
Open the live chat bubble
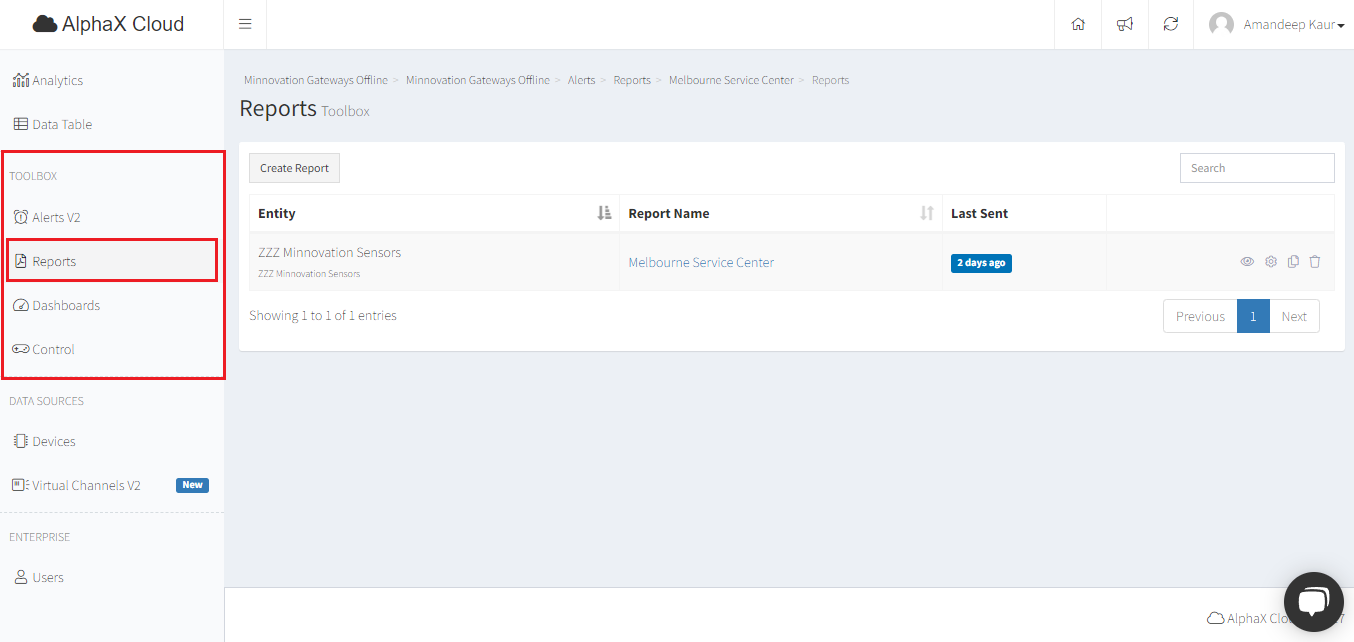[1312, 601]
